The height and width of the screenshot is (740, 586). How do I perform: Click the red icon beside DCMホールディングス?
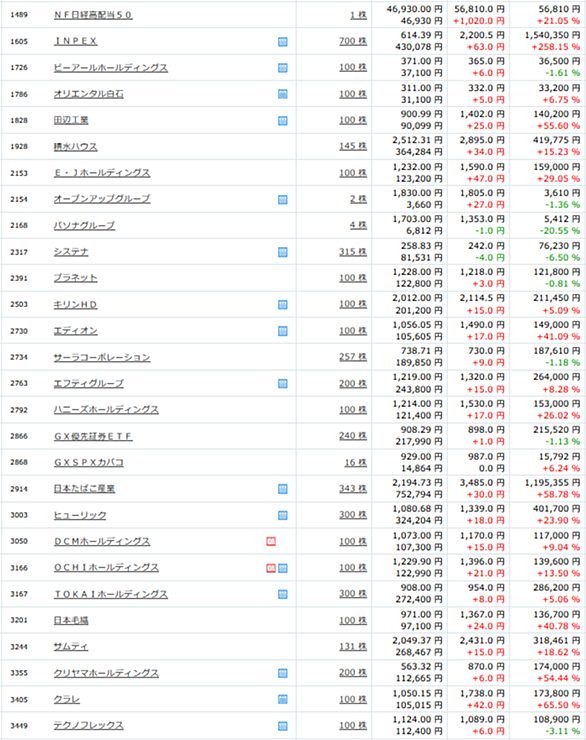271,541
